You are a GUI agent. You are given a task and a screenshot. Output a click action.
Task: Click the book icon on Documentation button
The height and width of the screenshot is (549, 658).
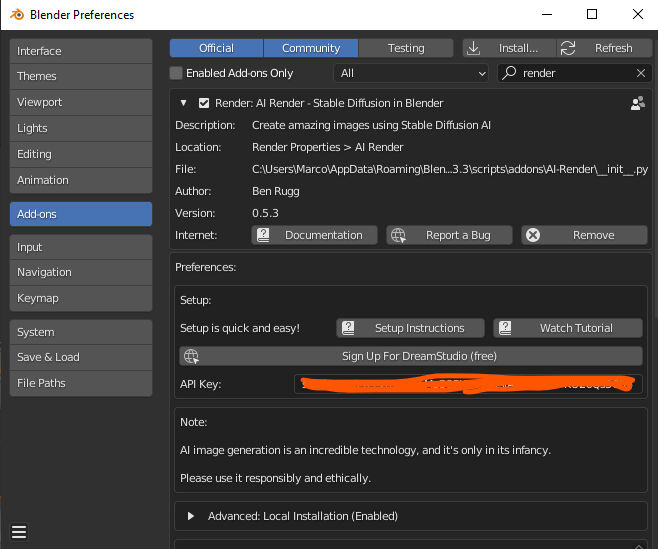(263, 235)
